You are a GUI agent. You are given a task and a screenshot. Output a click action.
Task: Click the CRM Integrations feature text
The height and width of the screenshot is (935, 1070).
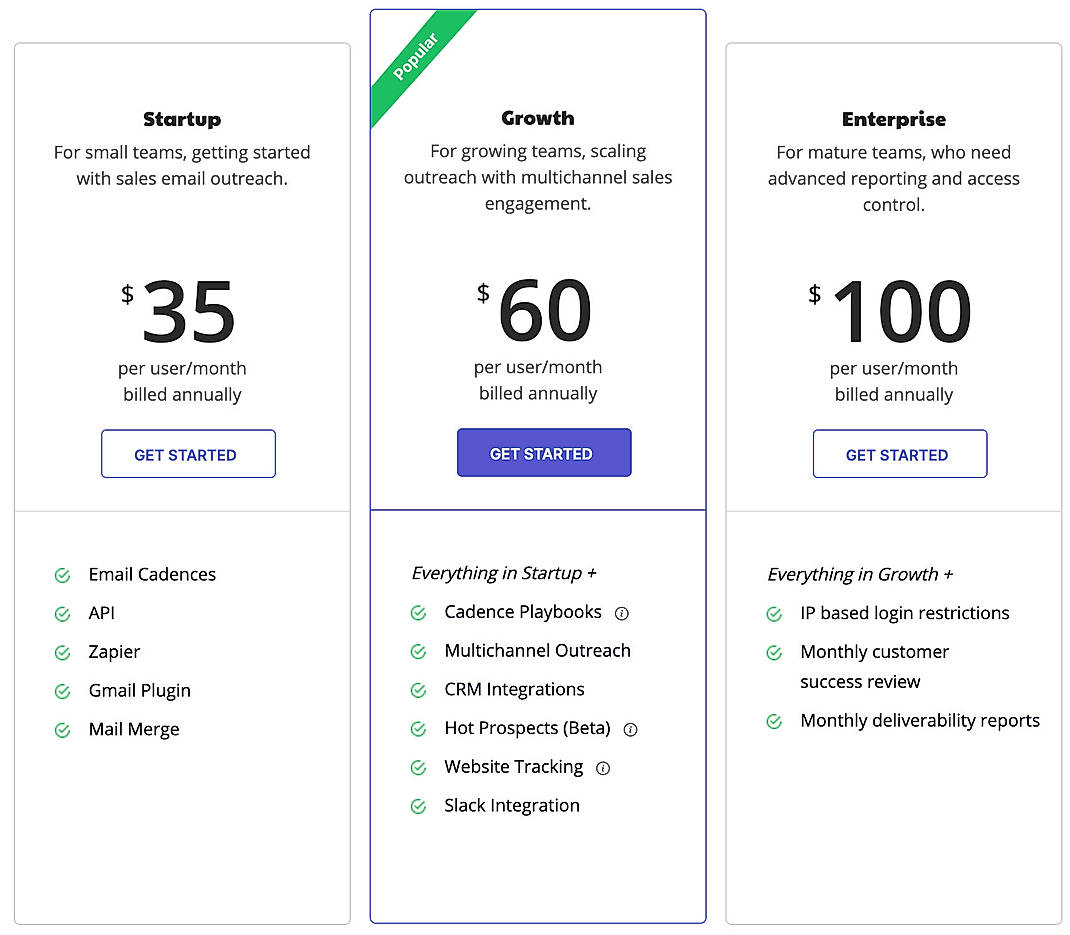point(514,690)
